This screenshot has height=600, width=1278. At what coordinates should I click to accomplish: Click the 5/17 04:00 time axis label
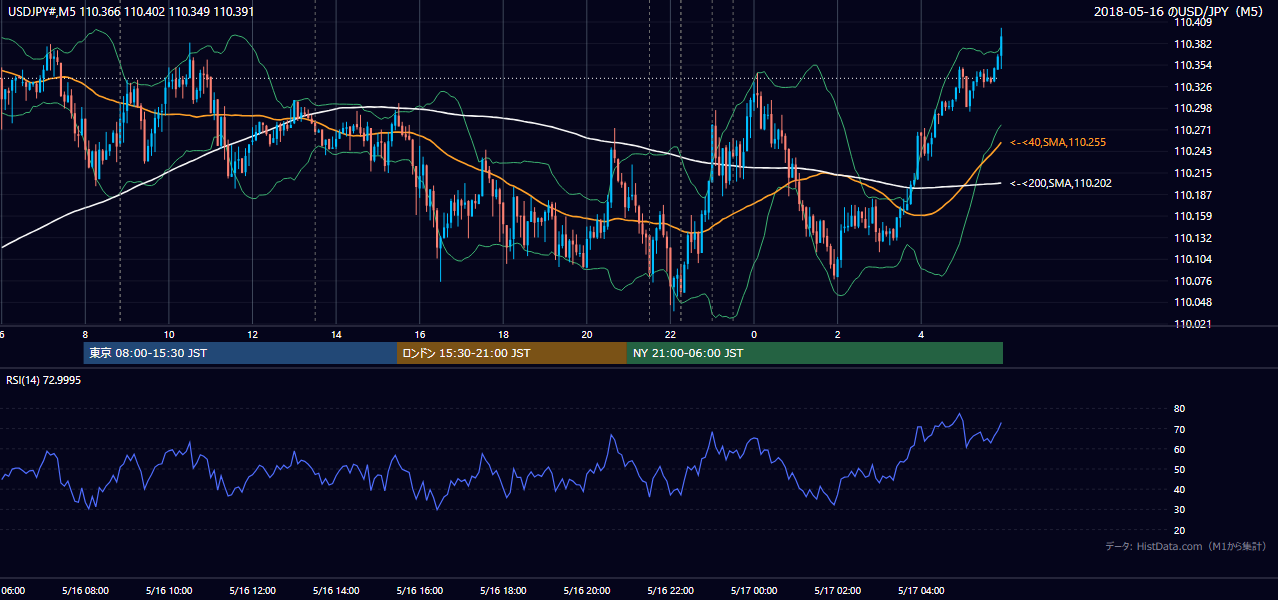click(x=919, y=591)
